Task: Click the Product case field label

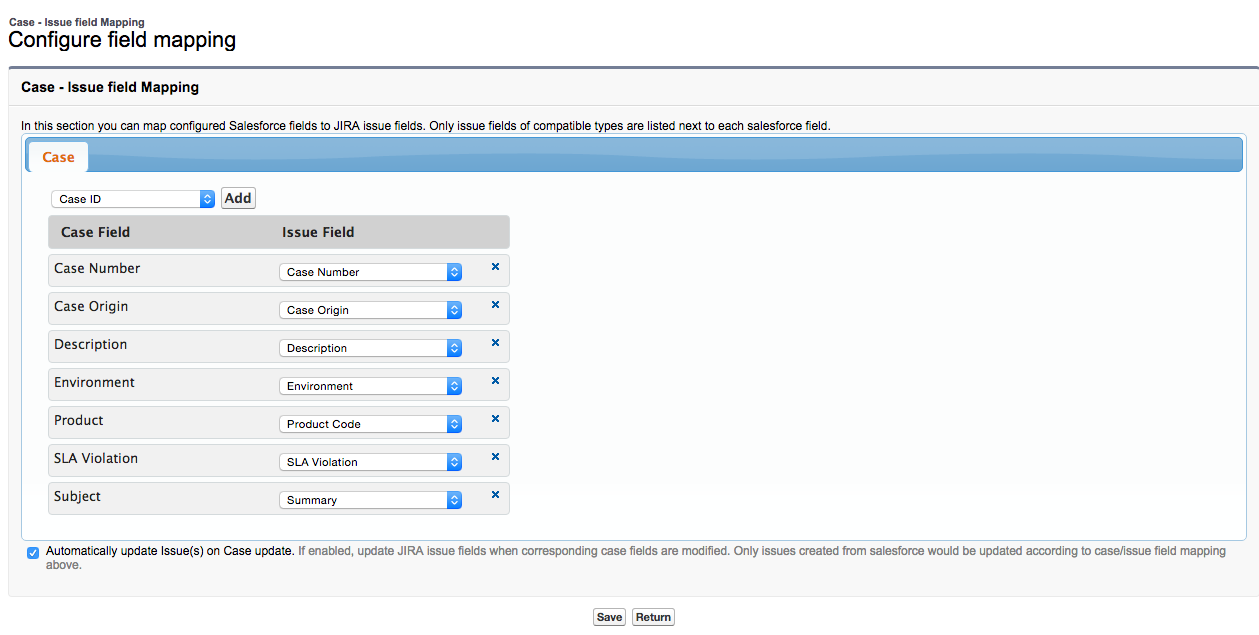Action: click(x=79, y=420)
